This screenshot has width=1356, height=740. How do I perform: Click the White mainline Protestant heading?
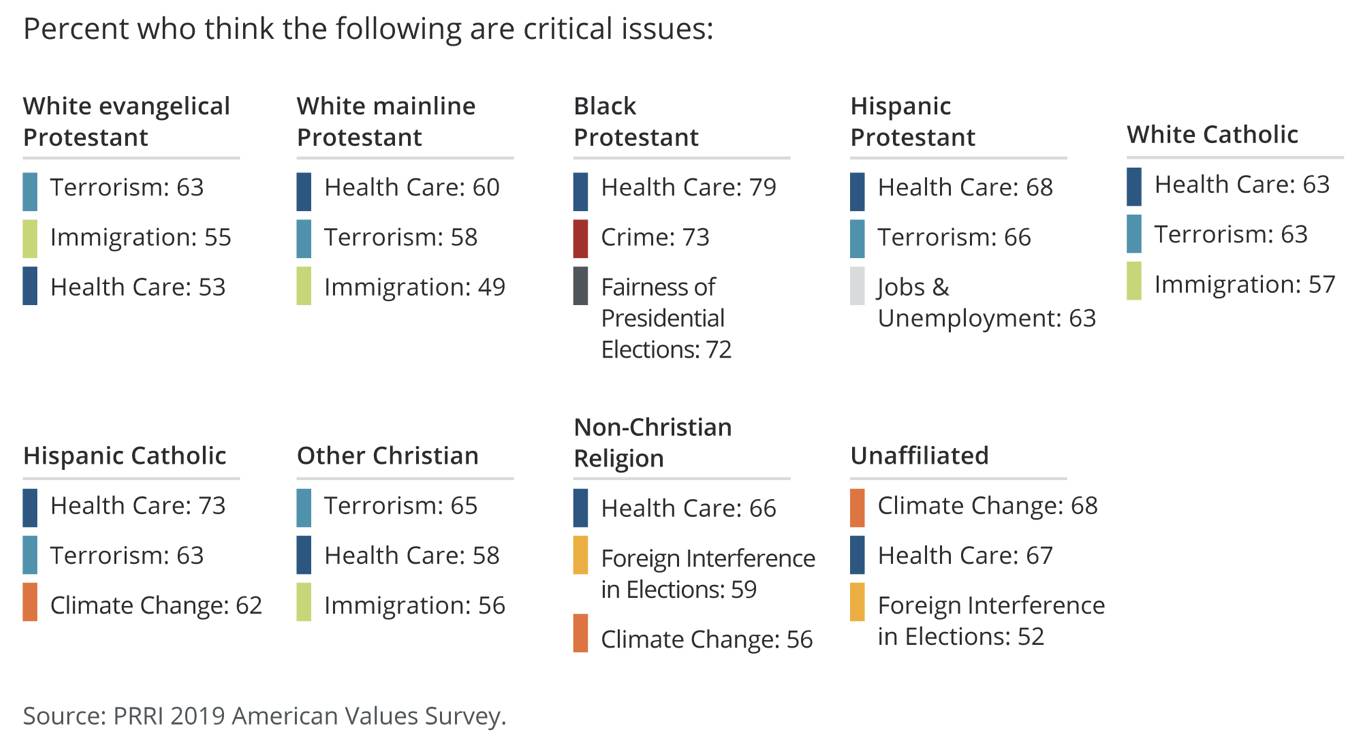pyautogui.click(x=386, y=121)
